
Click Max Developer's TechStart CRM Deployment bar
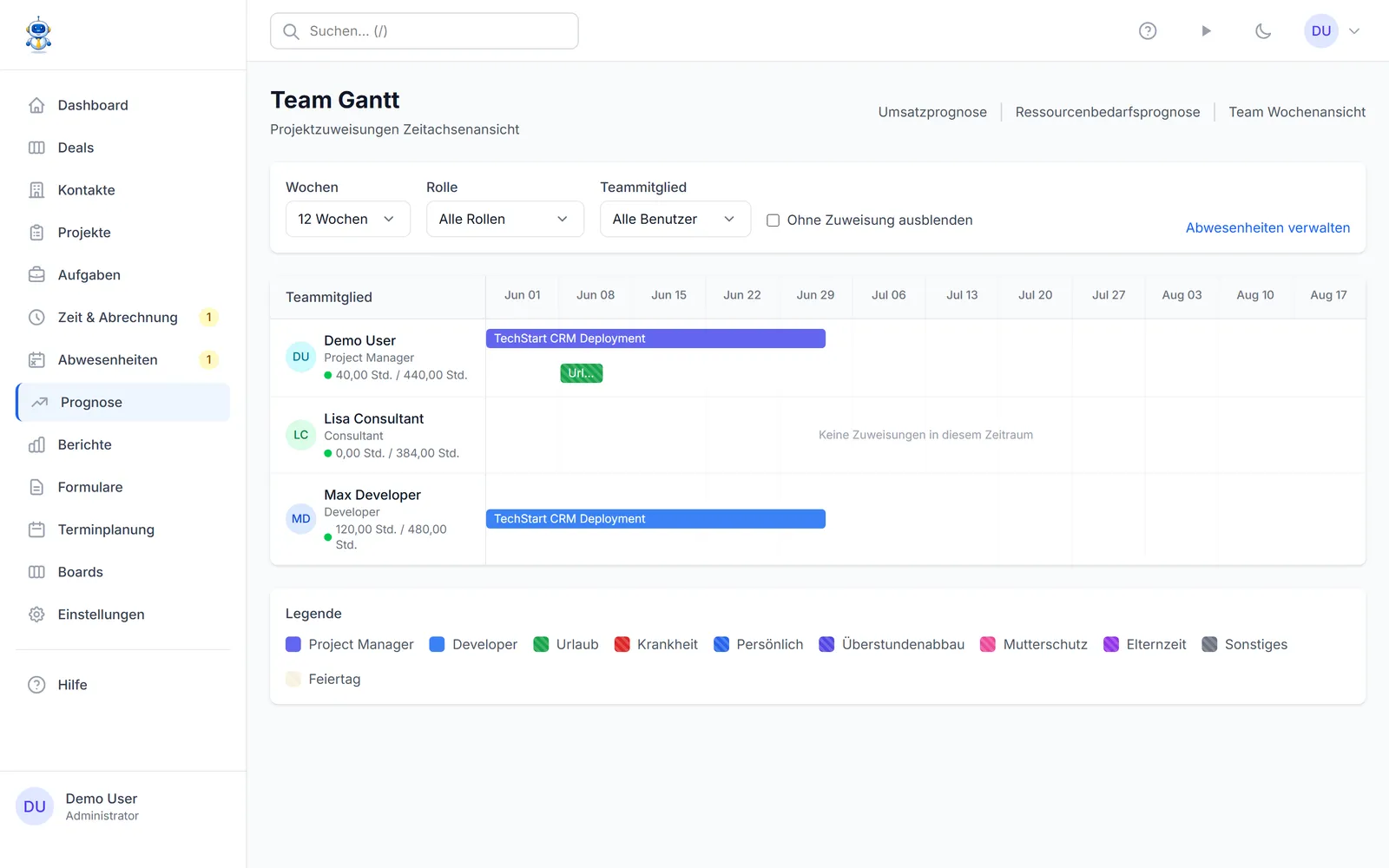pos(655,519)
